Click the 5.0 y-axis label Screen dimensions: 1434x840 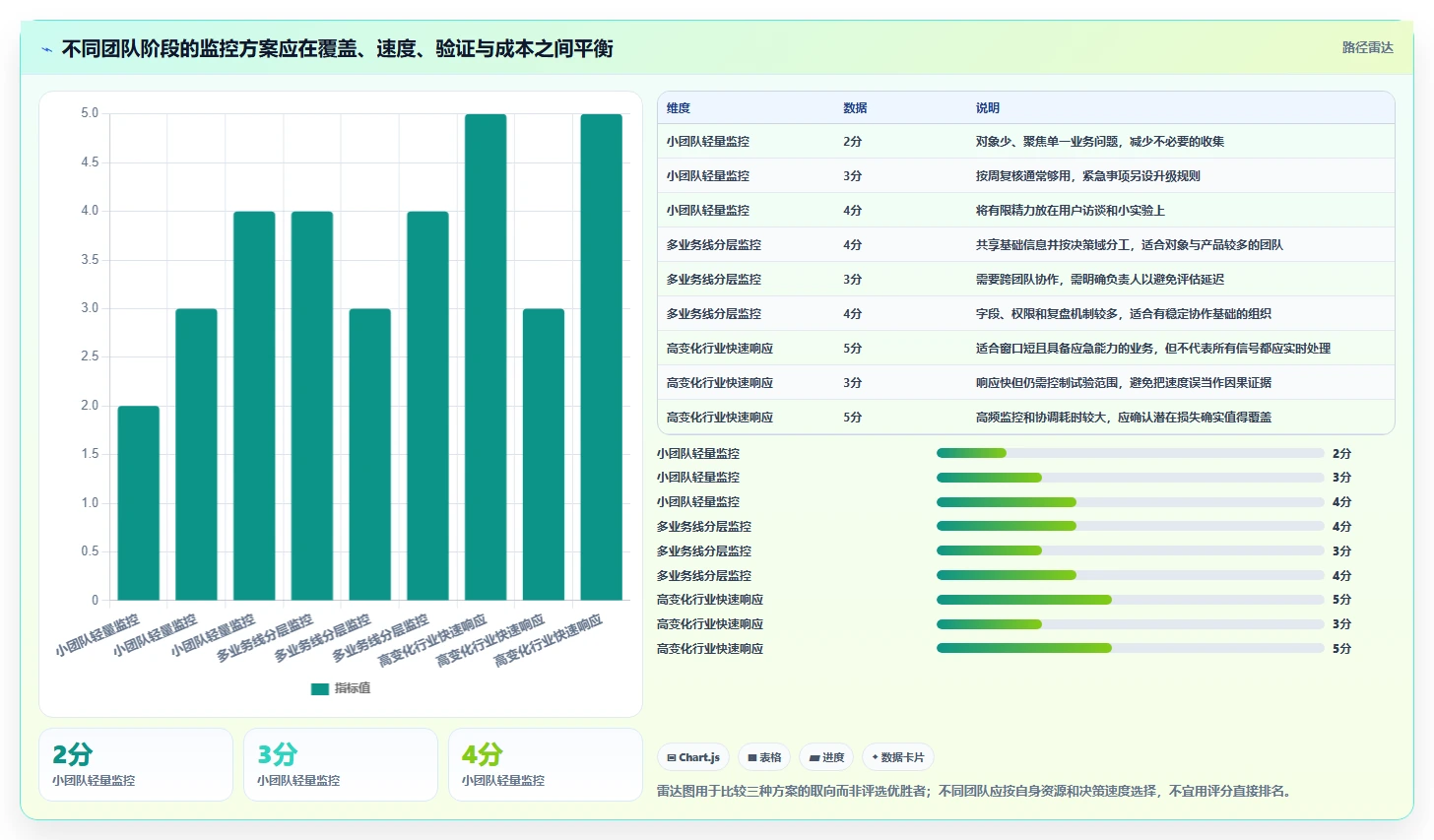(90, 113)
